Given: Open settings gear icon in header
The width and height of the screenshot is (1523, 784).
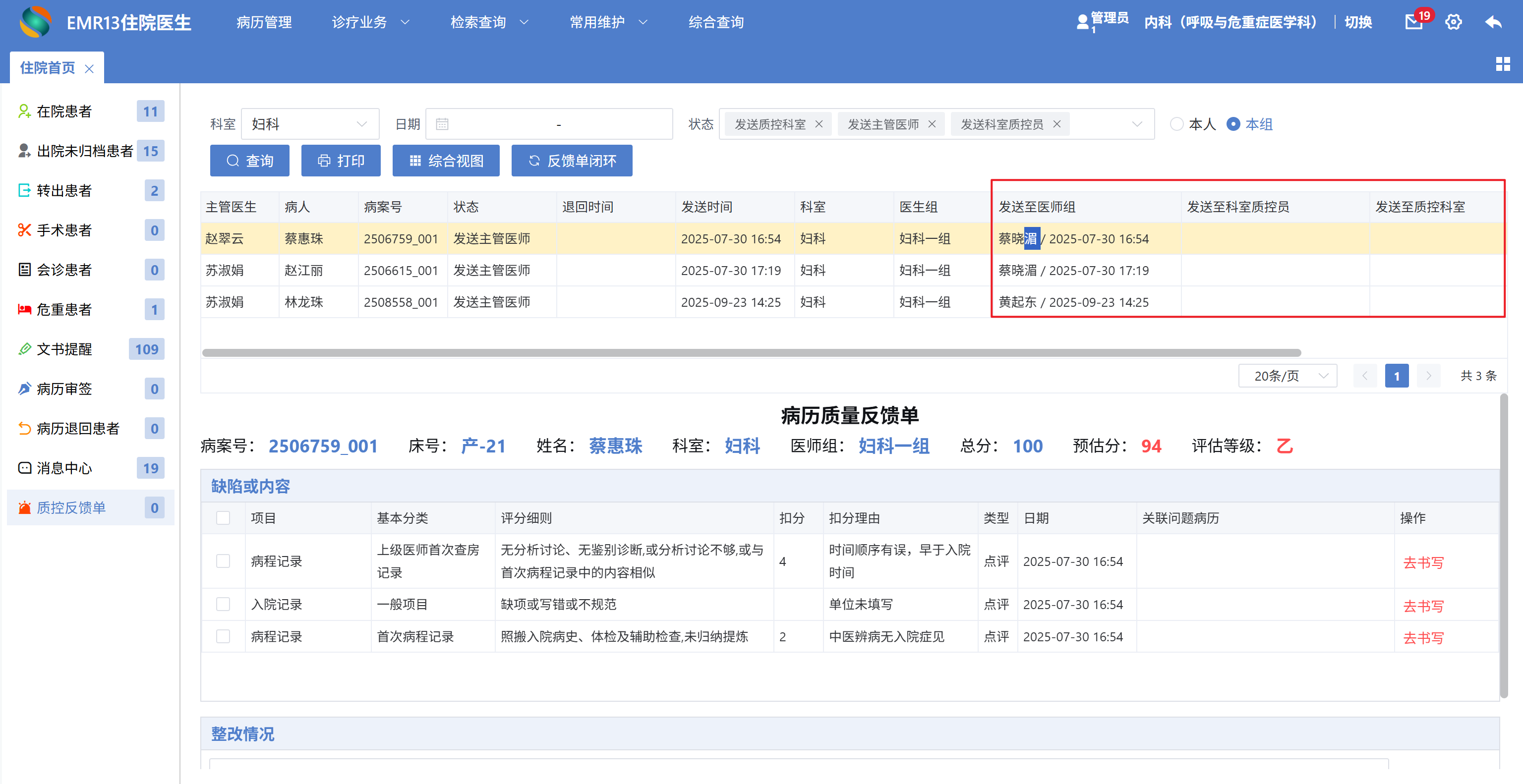Looking at the screenshot, I should [1453, 22].
